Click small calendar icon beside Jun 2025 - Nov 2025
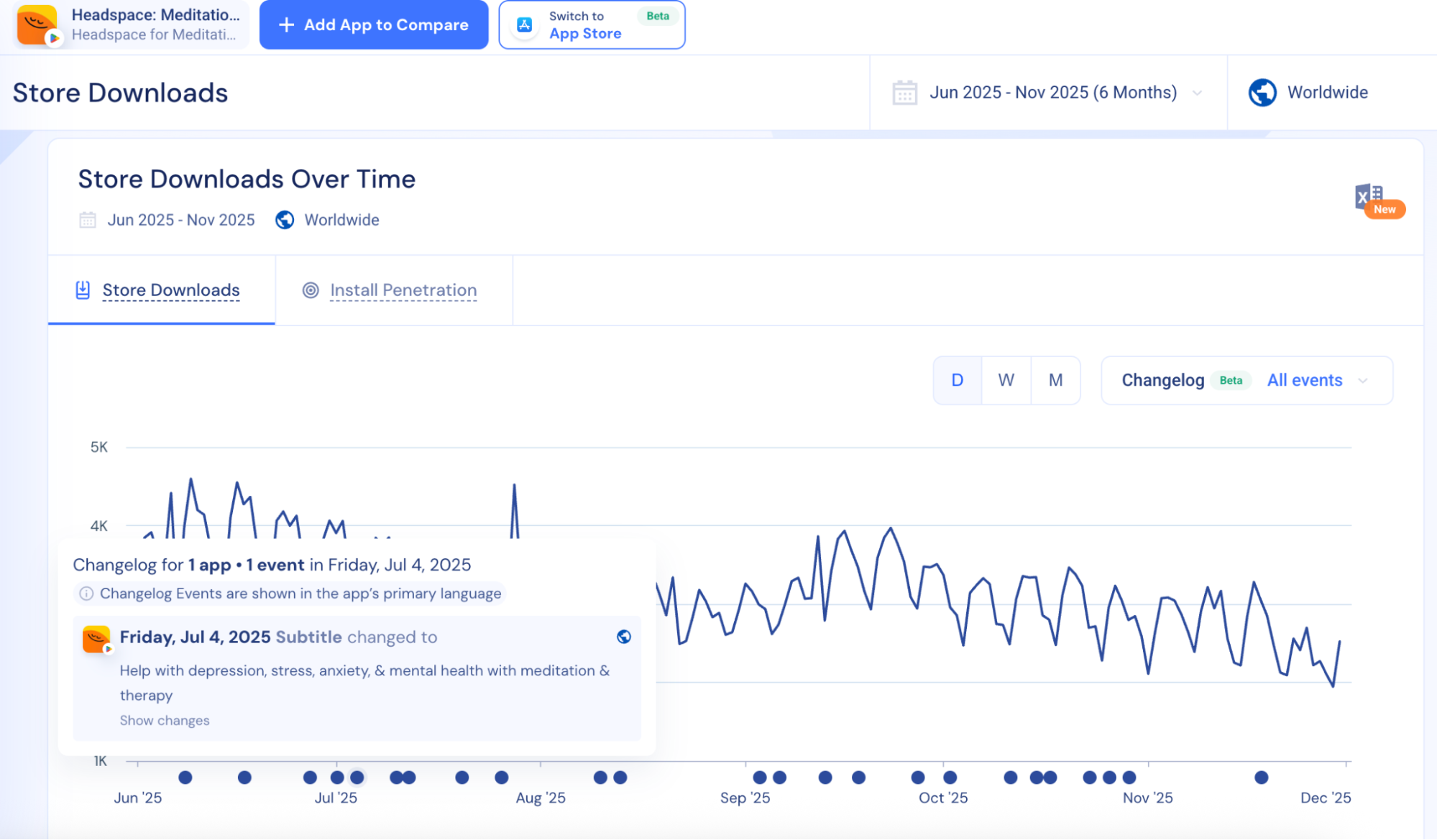 [x=88, y=220]
